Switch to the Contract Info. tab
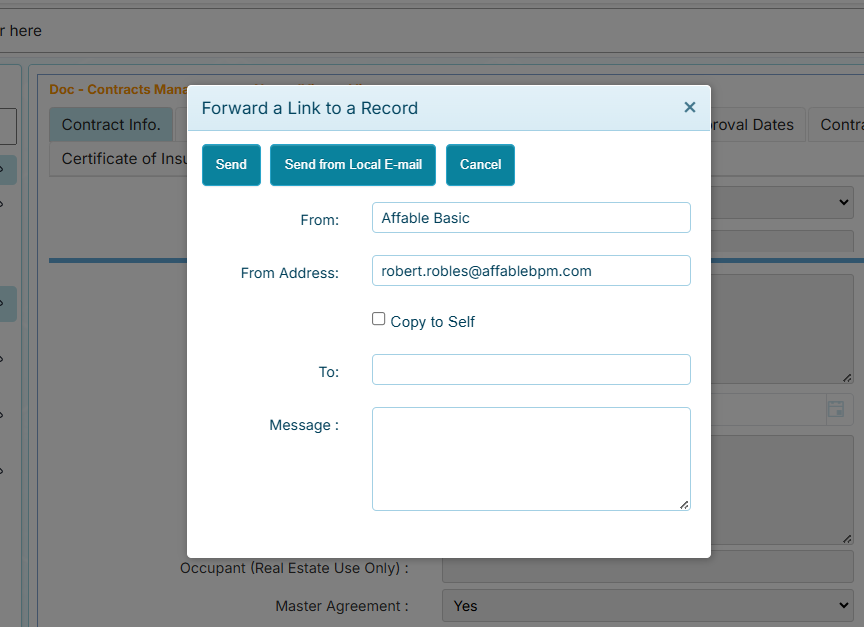864x627 pixels. (x=111, y=125)
